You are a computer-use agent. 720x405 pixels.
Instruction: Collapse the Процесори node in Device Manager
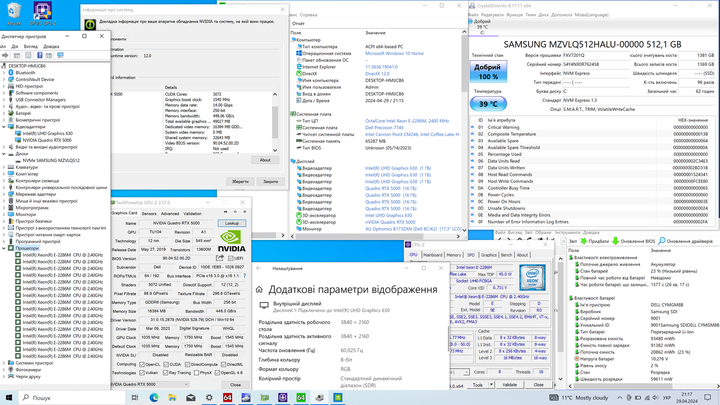point(4,248)
